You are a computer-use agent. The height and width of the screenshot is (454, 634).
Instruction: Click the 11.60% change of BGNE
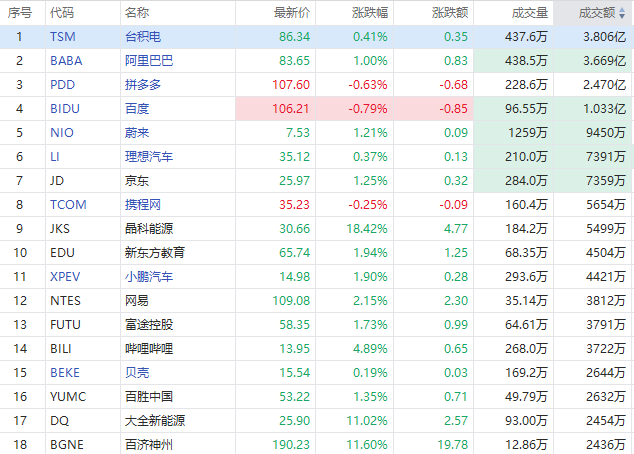[x=367, y=444]
